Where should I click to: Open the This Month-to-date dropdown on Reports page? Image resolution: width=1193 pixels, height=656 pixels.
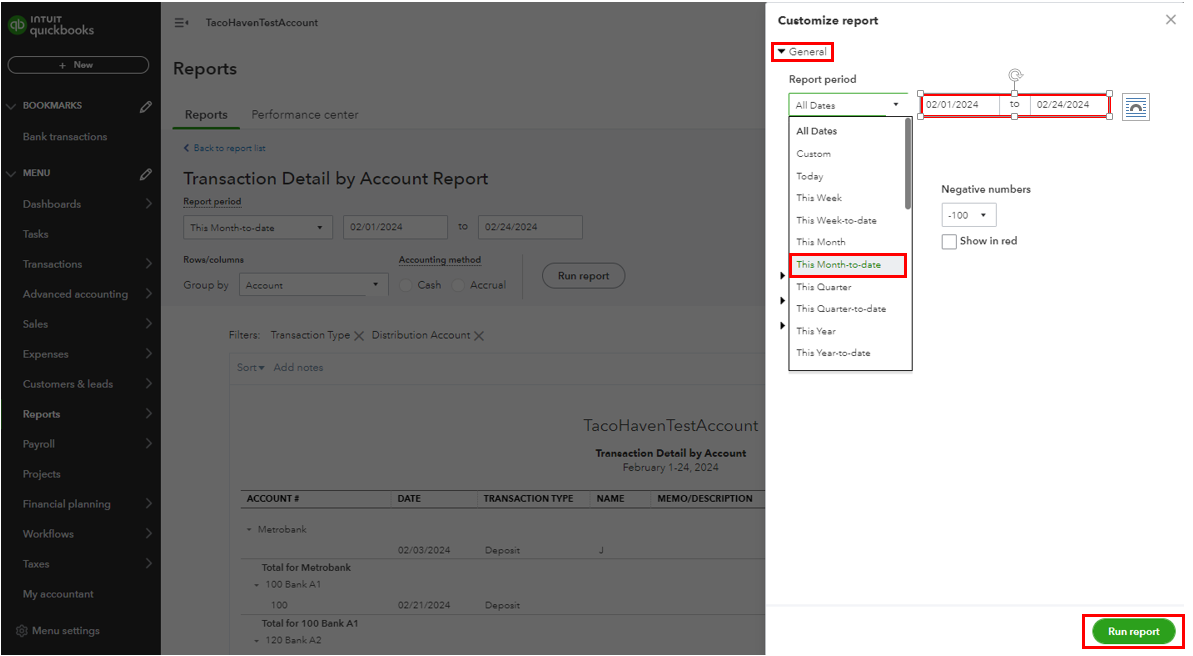click(257, 228)
